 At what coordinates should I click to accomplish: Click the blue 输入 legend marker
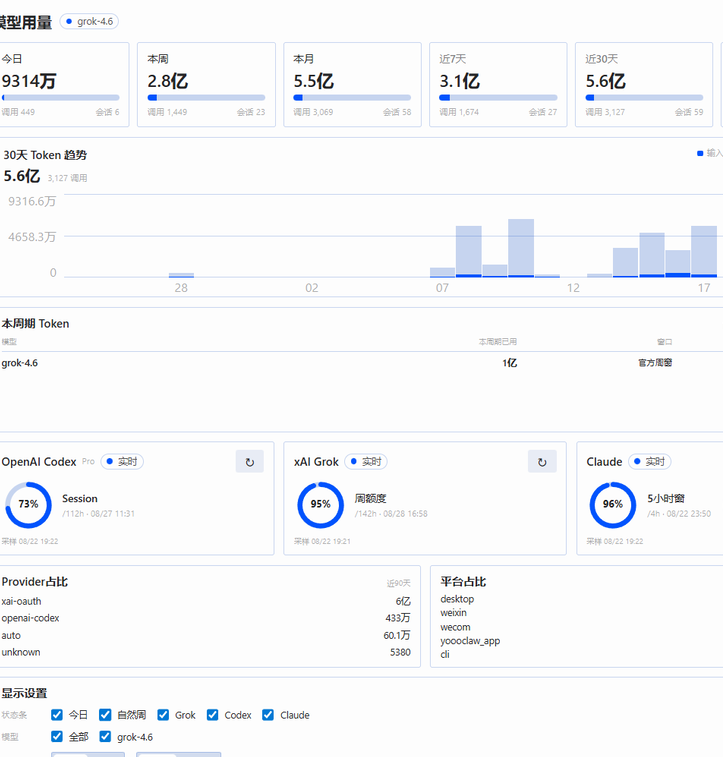pyautogui.click(x=700, y=154)
